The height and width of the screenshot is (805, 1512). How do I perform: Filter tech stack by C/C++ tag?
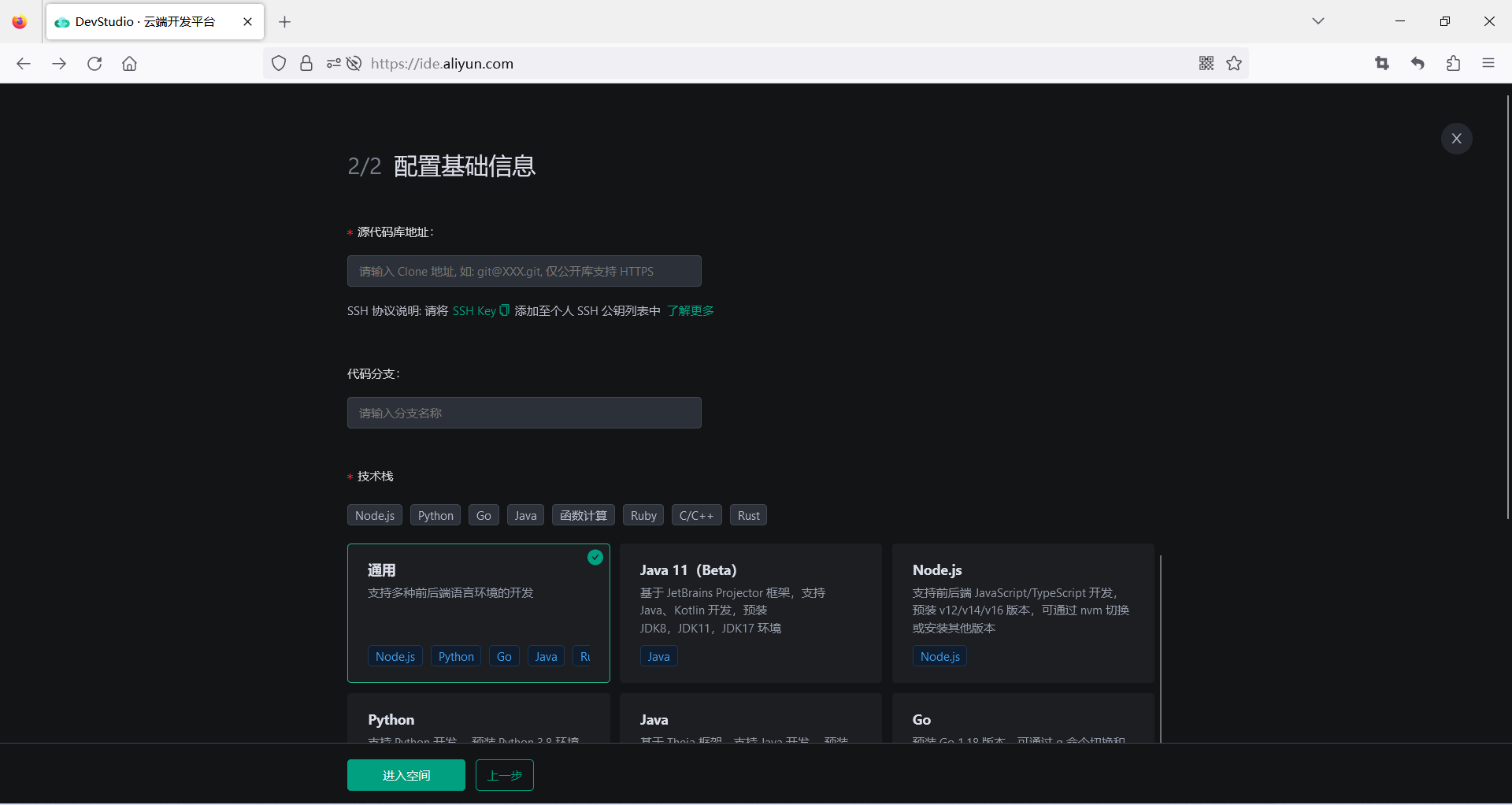tap(697, 515)
